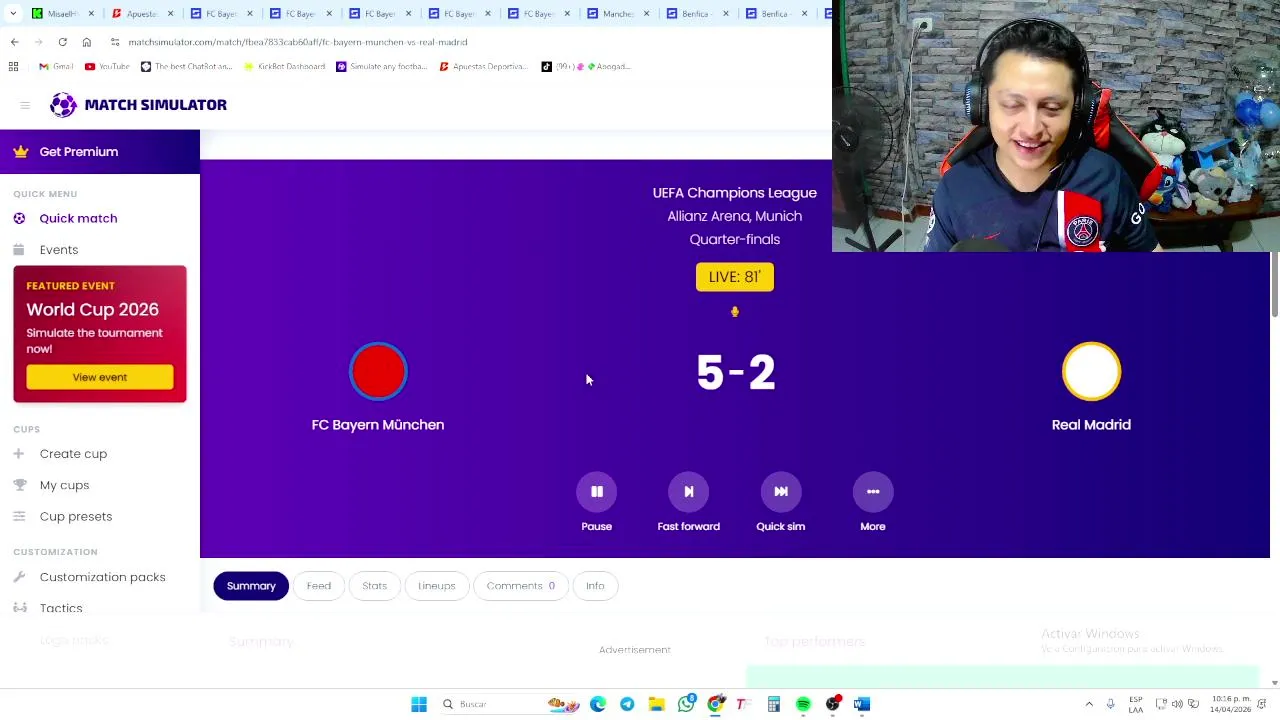The height and width of the screenshot is (720, 1280).
Task: Fast forward the match
Action: coord(688,491)
